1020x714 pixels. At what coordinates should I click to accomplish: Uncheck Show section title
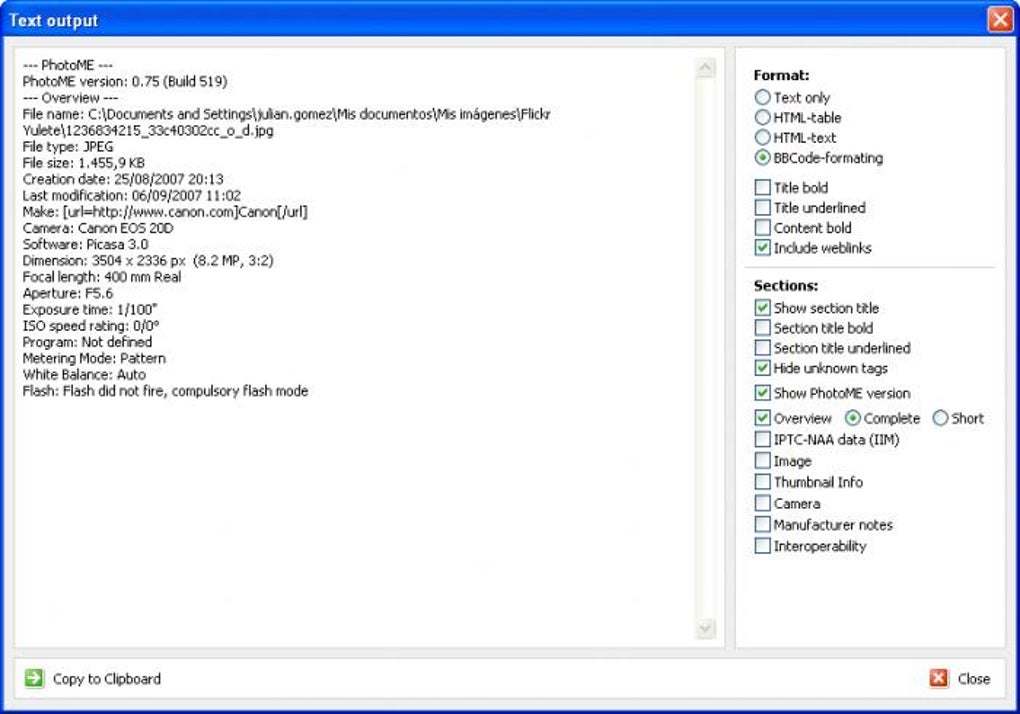[762, 308]
